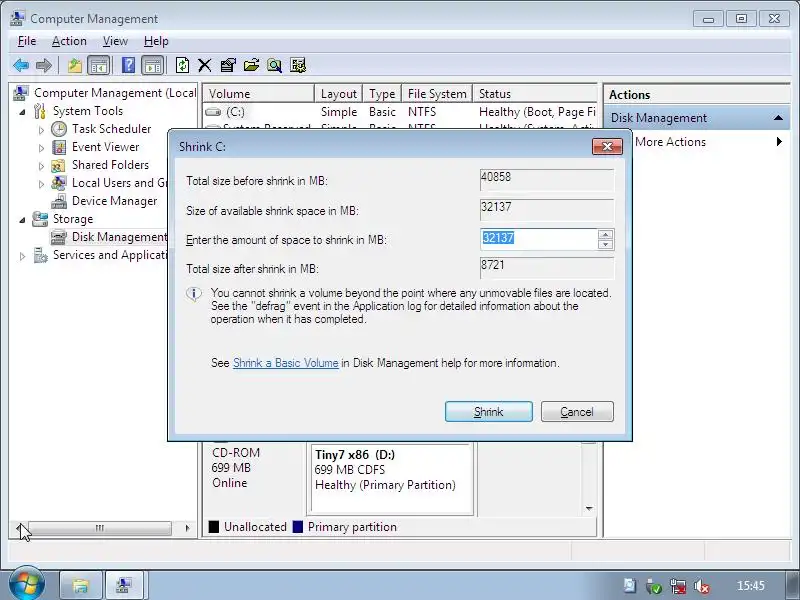Click the Explore magnifier toolbar icon
Image resolution: width=800 pixels, height=600 pixels.
tap(274, 65)
